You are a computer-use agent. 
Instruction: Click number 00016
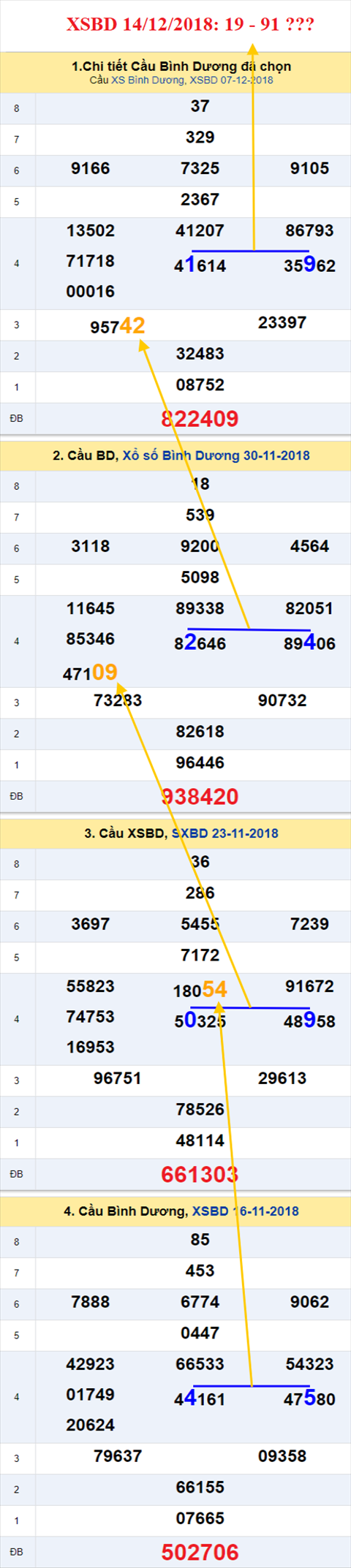(x=91, y=292)
